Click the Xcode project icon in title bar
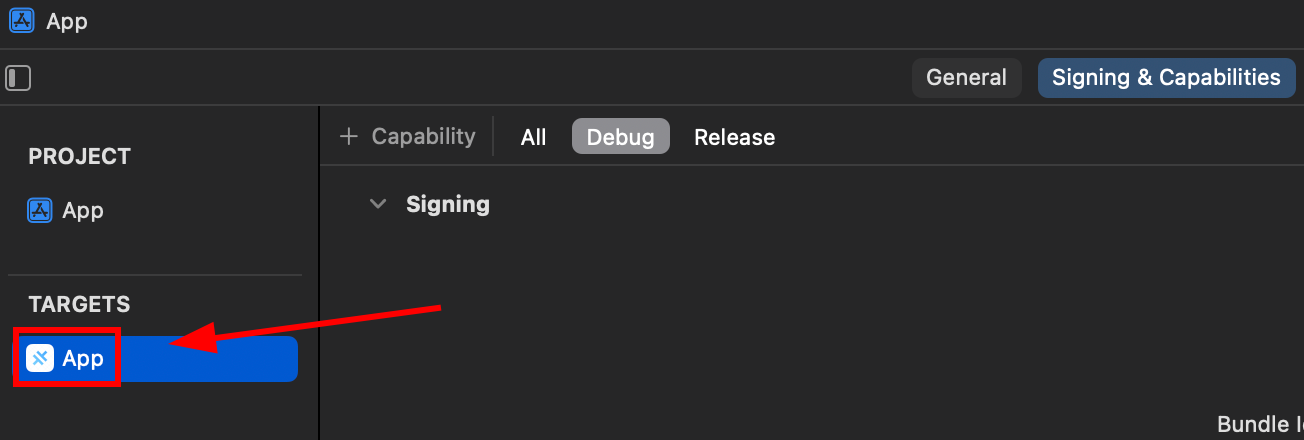 [22, 21]
